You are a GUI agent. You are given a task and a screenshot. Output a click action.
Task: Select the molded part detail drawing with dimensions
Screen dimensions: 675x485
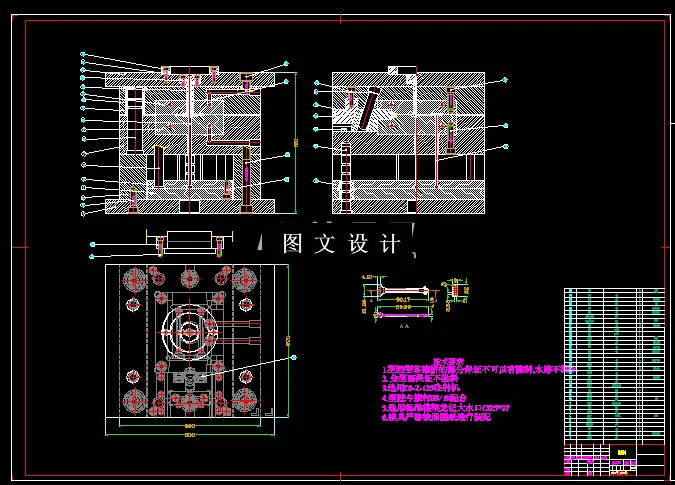[x=401, y=297]
